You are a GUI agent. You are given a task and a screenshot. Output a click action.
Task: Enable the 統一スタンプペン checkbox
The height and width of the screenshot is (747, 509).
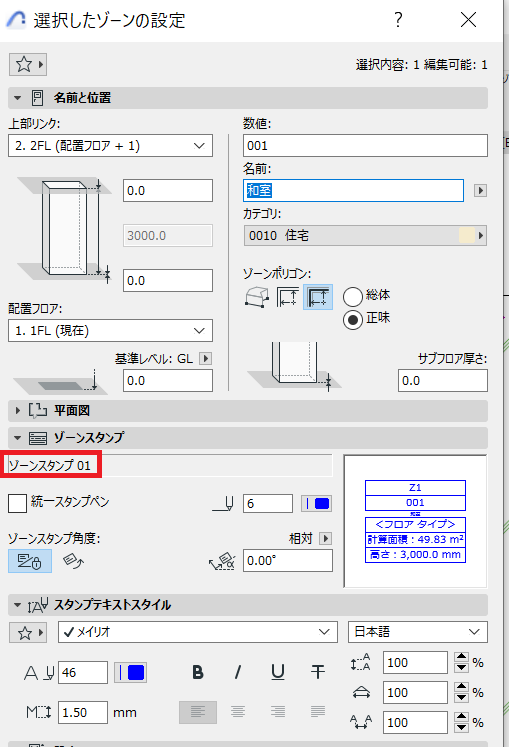point(18,504)
